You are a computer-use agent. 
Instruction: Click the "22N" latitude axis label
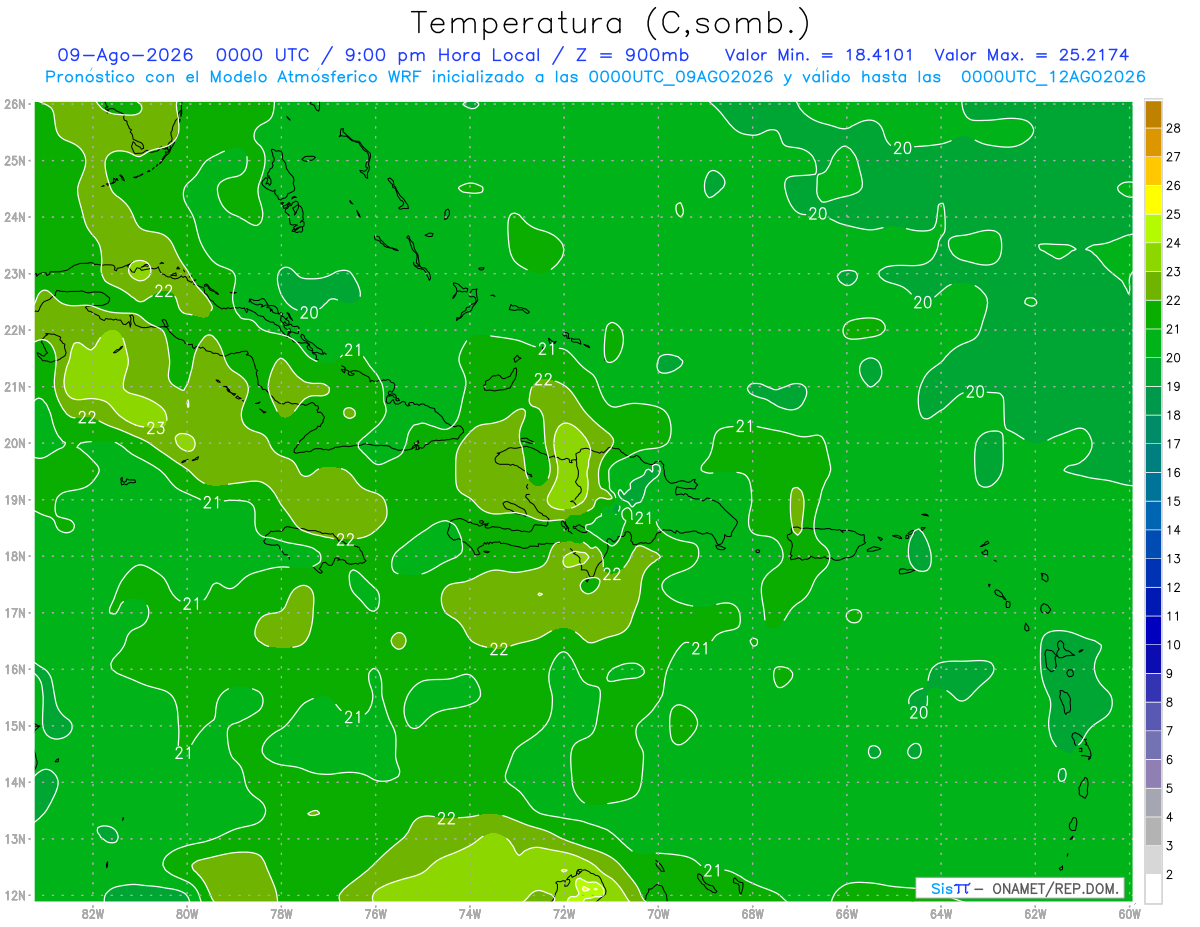pos(15,330)
